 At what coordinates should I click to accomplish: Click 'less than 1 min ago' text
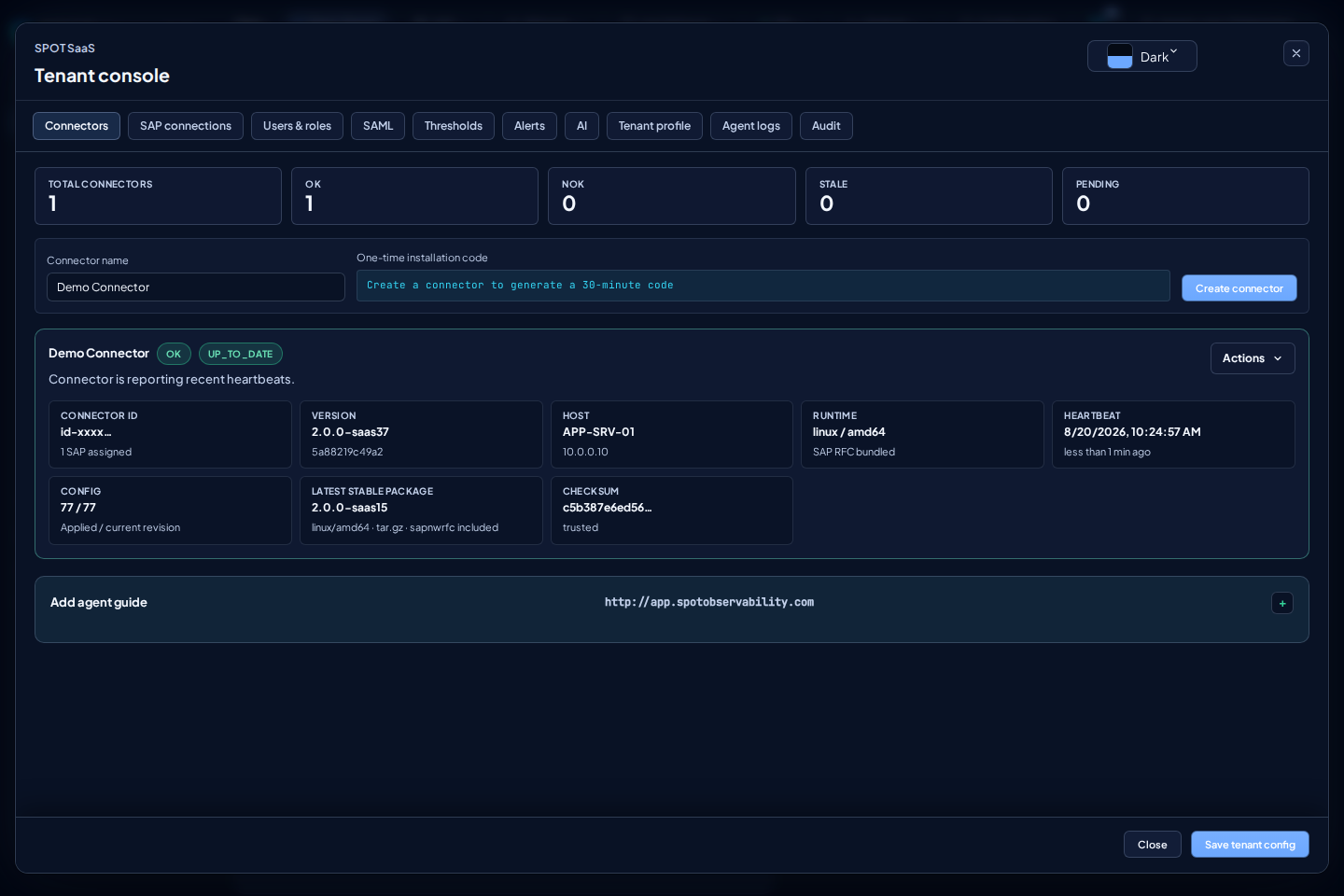1107,452
